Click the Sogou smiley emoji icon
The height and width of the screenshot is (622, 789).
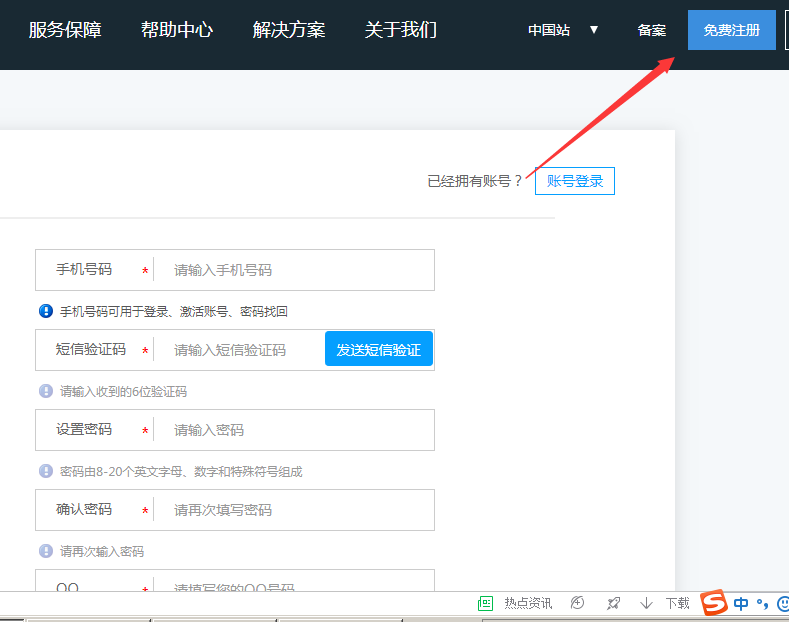click(x=783, y=603)
